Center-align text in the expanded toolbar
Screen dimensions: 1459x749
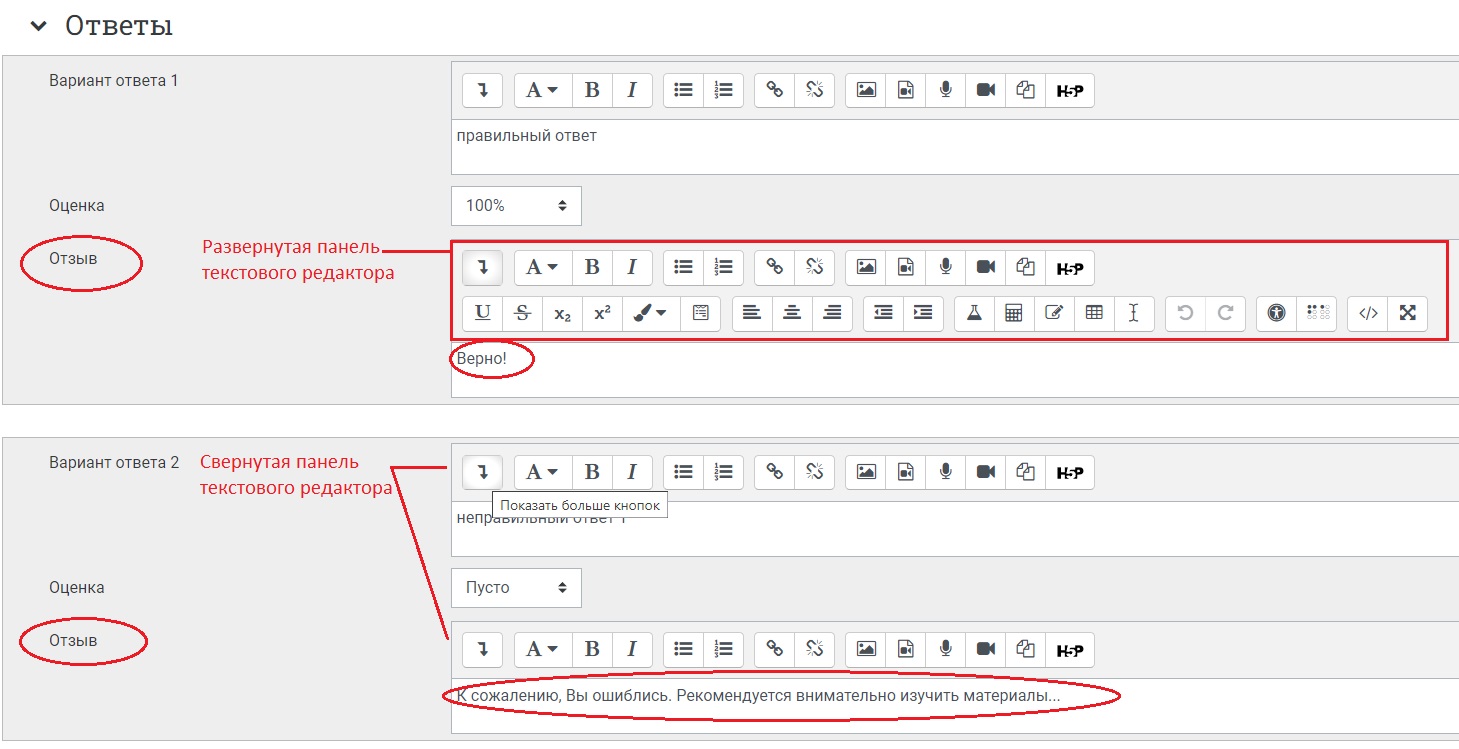(x=792, y=313)
